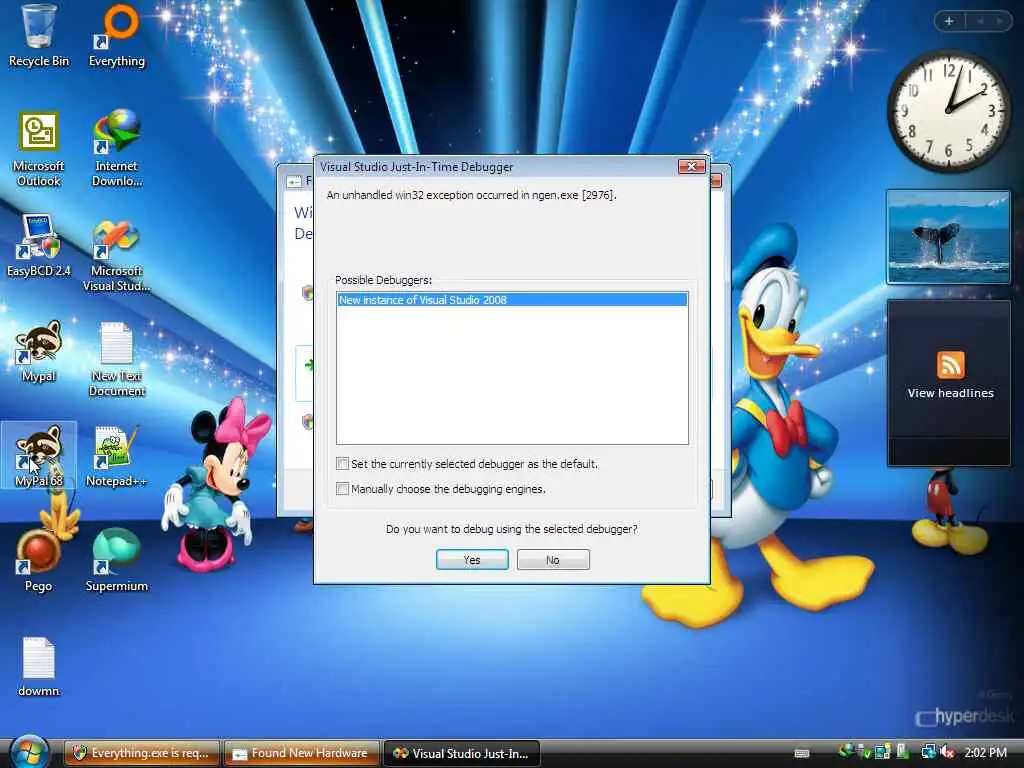The height and width of the screenshot is (768, 1024).
Task: Click the muted volume tray icon
Action: click(x=948, y=752)
